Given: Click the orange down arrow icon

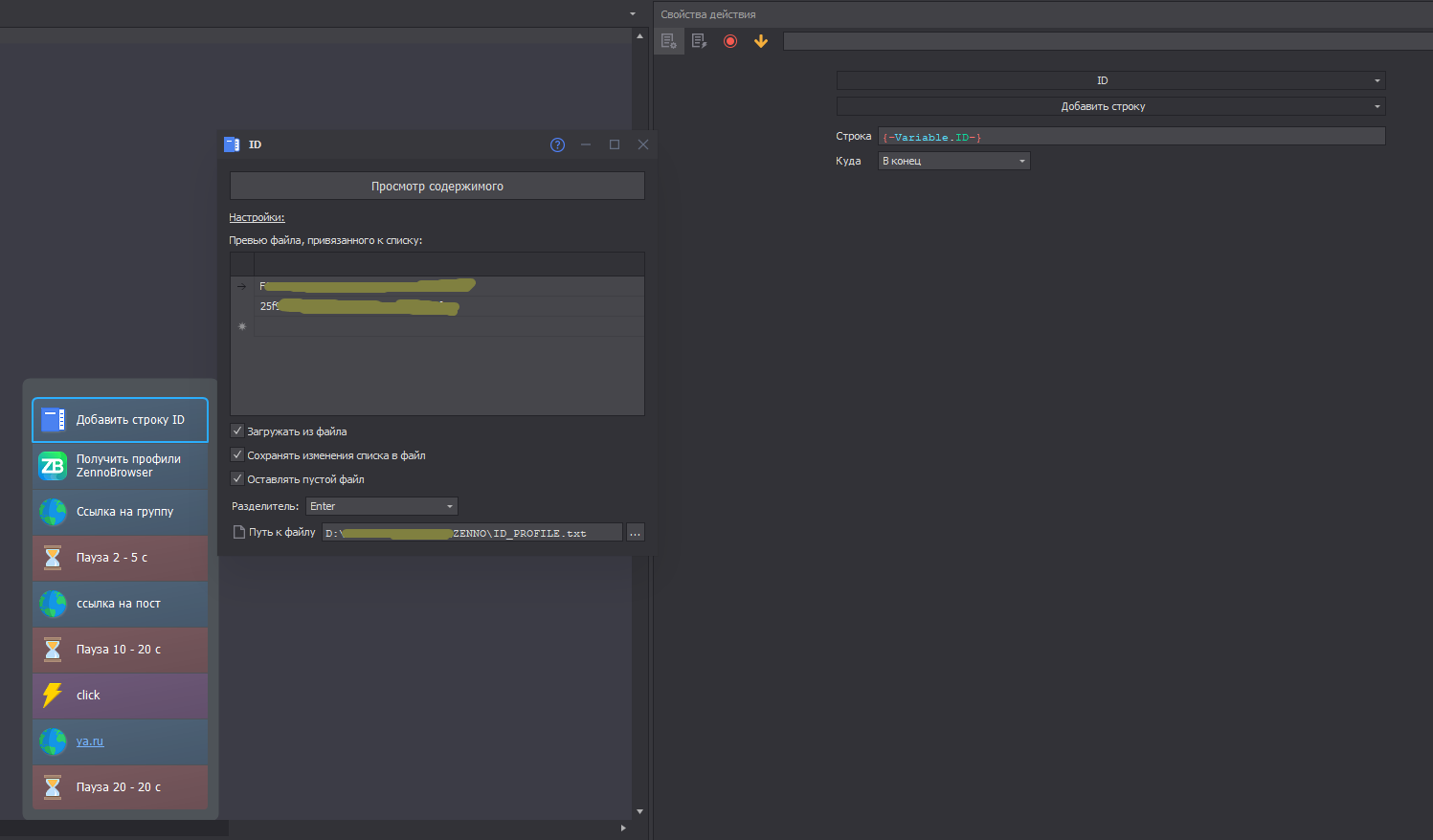Looking at the screenshot, I should (761, 41).
